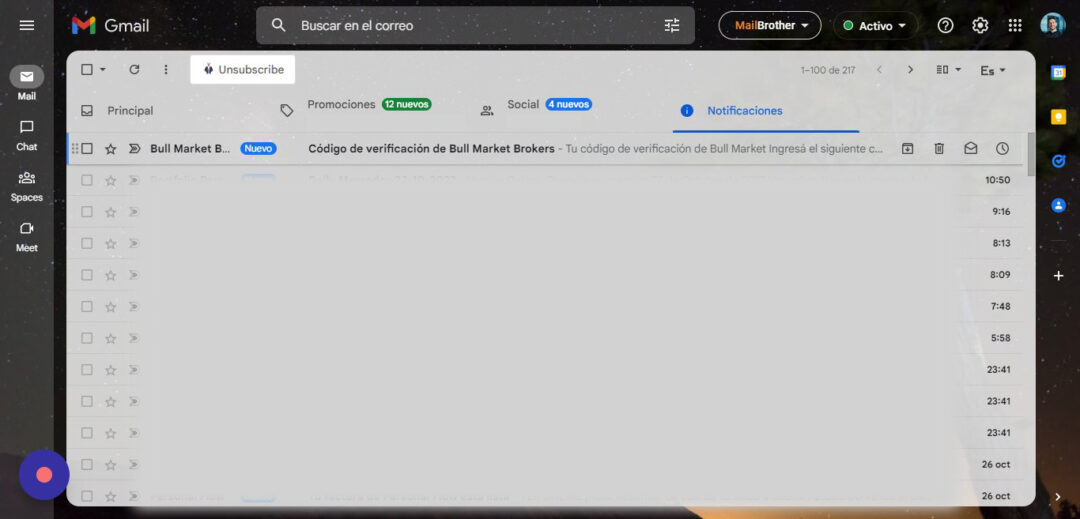Star the Bull Market Brokers email
Screen dimensions: 1080x519
point(111,149)
